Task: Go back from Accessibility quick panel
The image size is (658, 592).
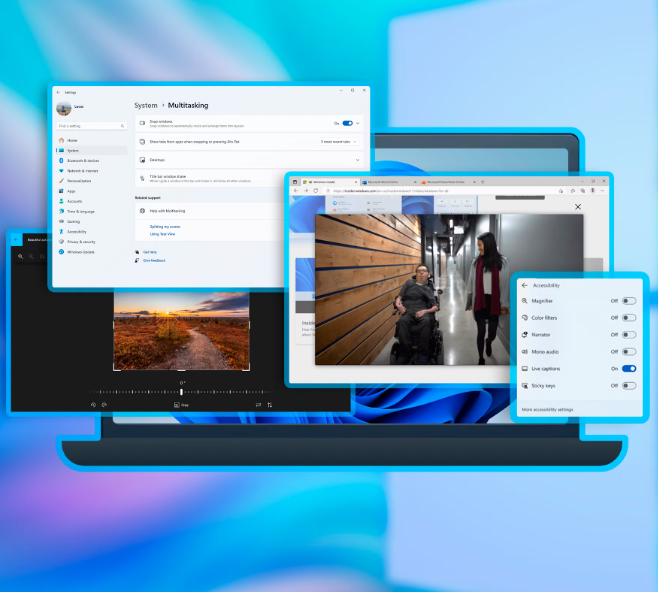Action: point(525,285)
